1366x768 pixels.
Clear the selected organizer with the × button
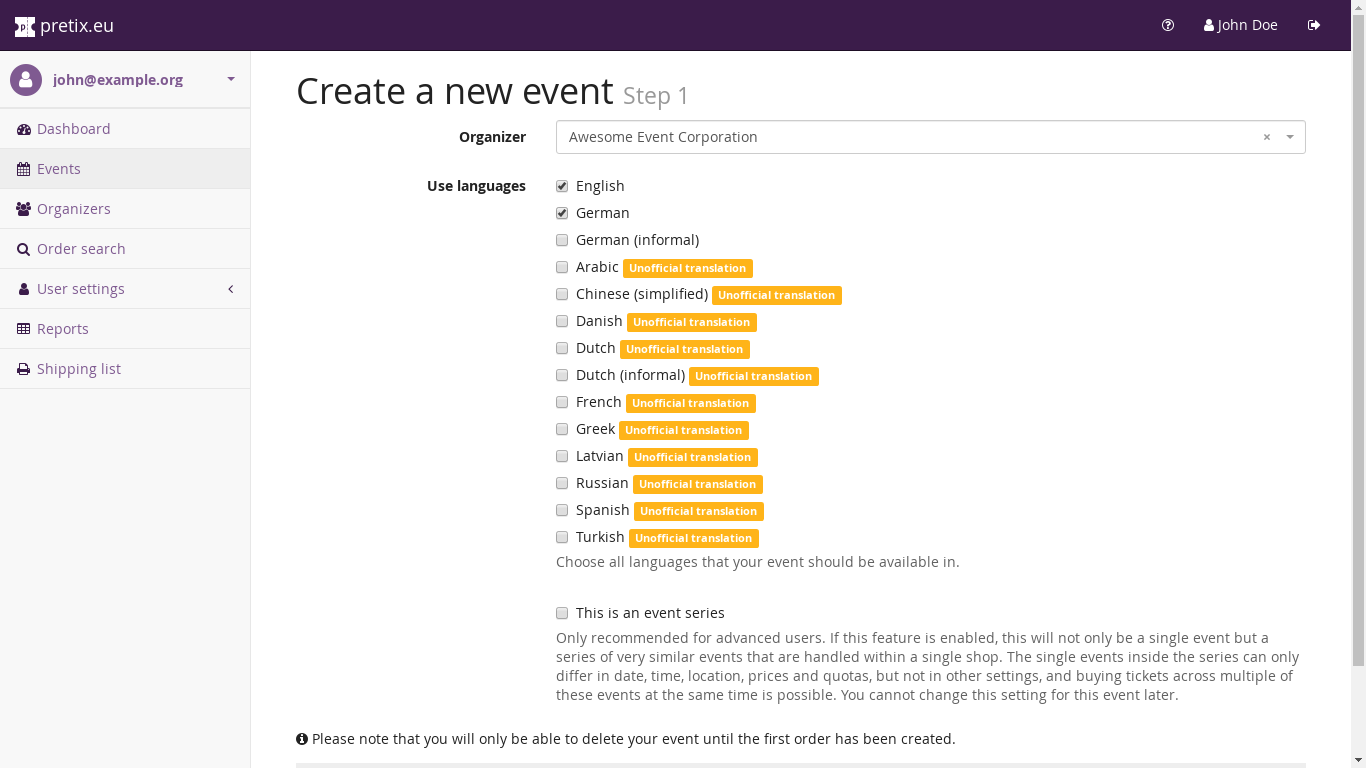[x=1267, y=137]
